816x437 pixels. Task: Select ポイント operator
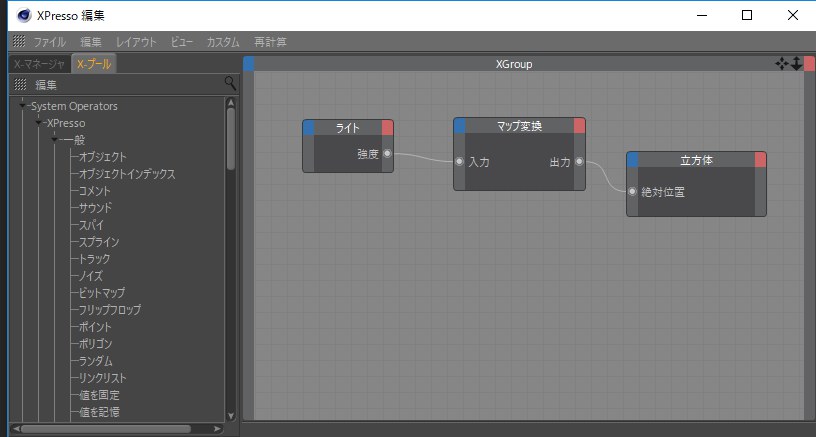[95, 327]
